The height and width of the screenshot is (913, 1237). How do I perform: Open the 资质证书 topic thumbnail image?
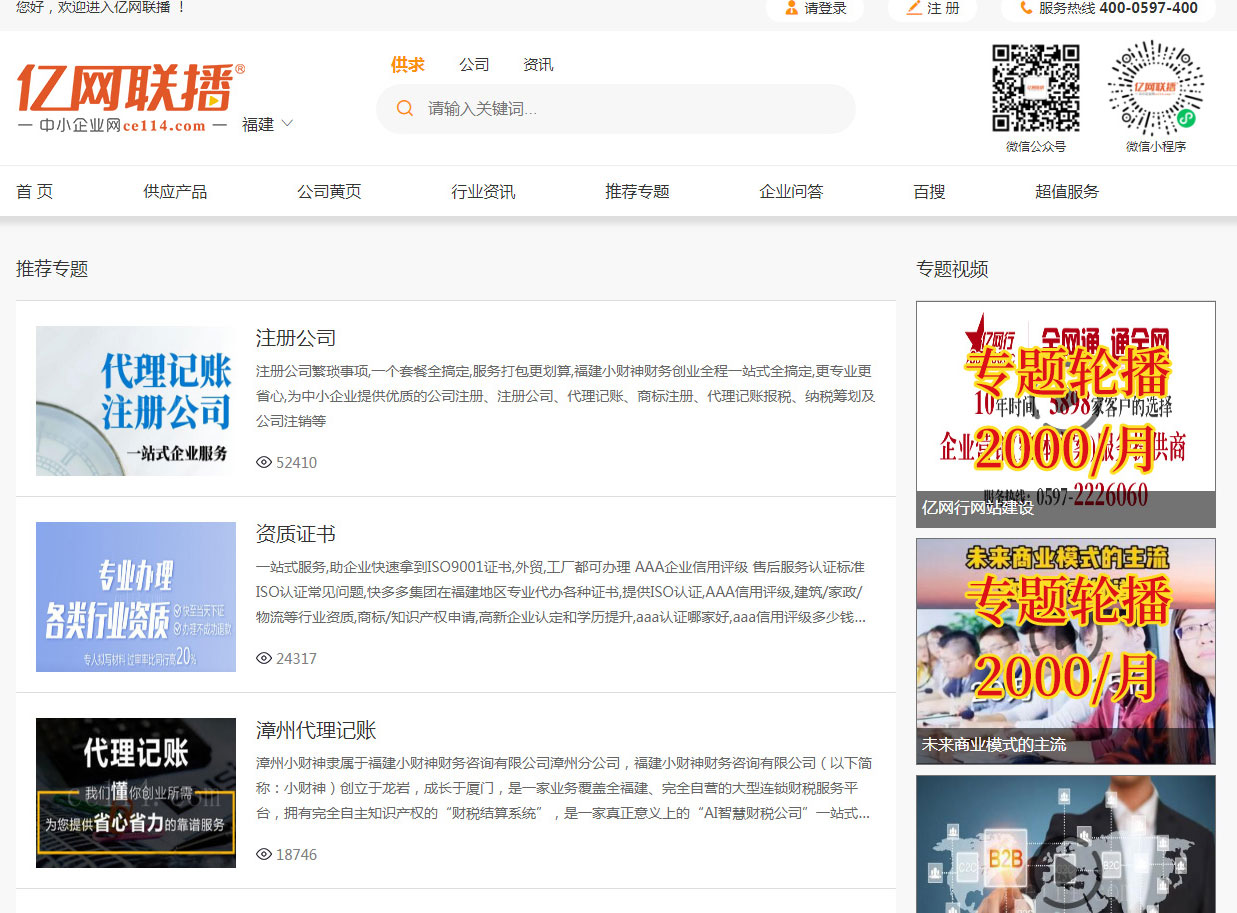point(136,596)
